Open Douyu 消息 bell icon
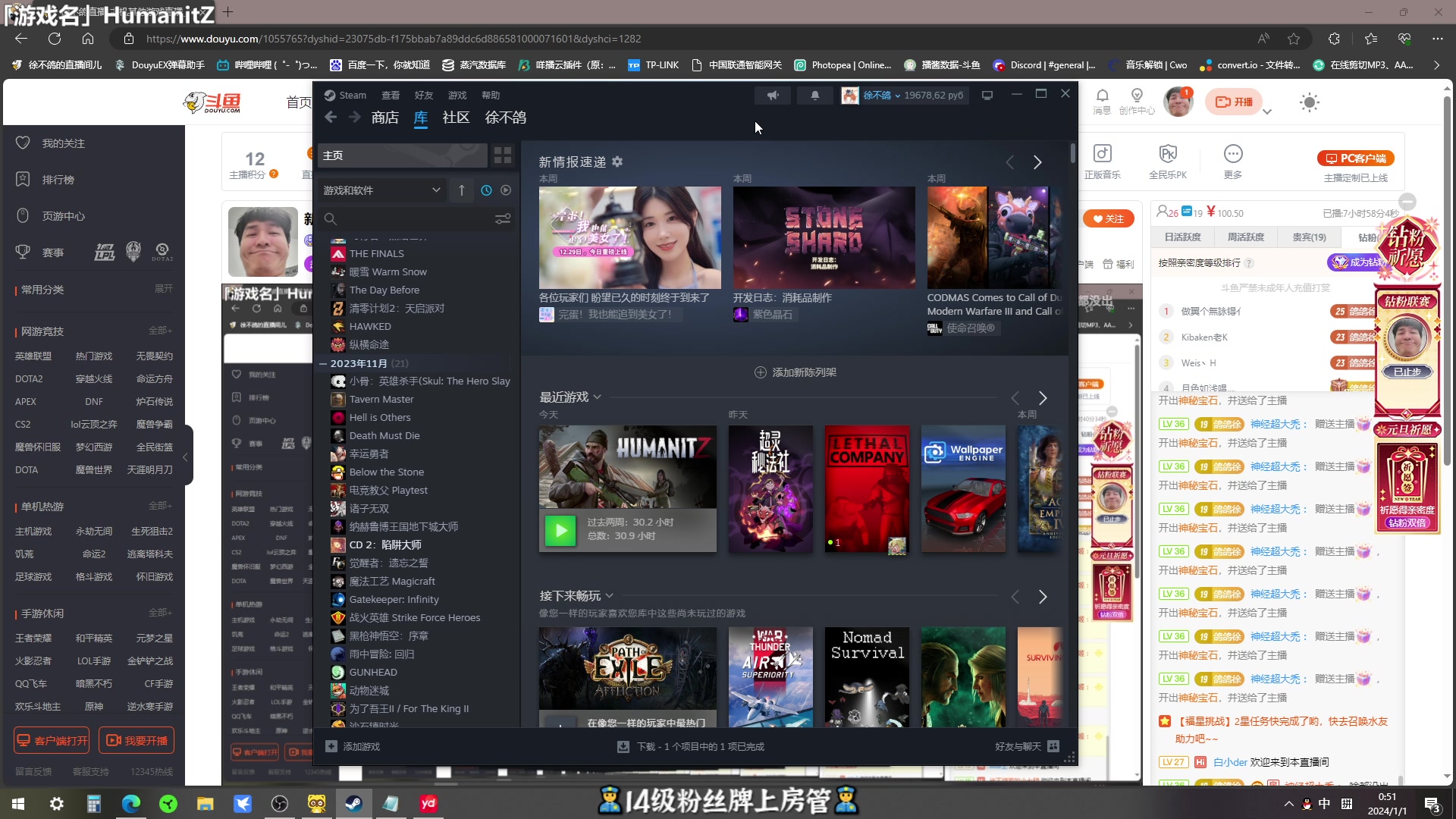Image resolution: width=1456 pixels, height=819 pixels. [x=1102, y=101]
